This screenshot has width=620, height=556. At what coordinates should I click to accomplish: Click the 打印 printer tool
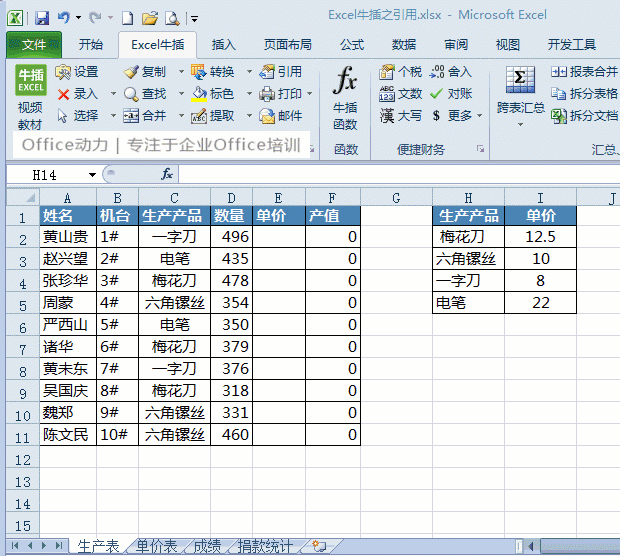click(281, 94)
